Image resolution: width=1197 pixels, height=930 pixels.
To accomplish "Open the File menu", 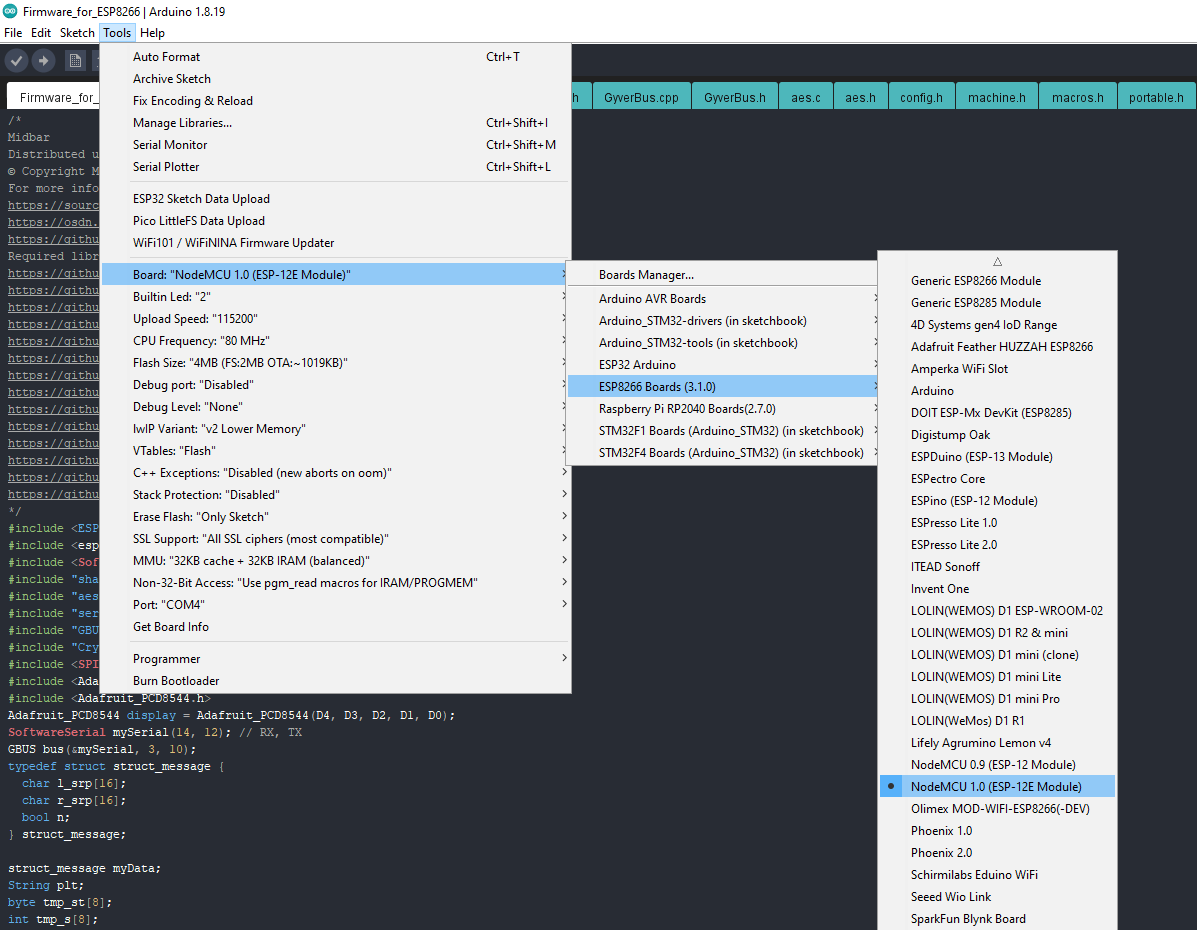I will click(x=13, y=33).
